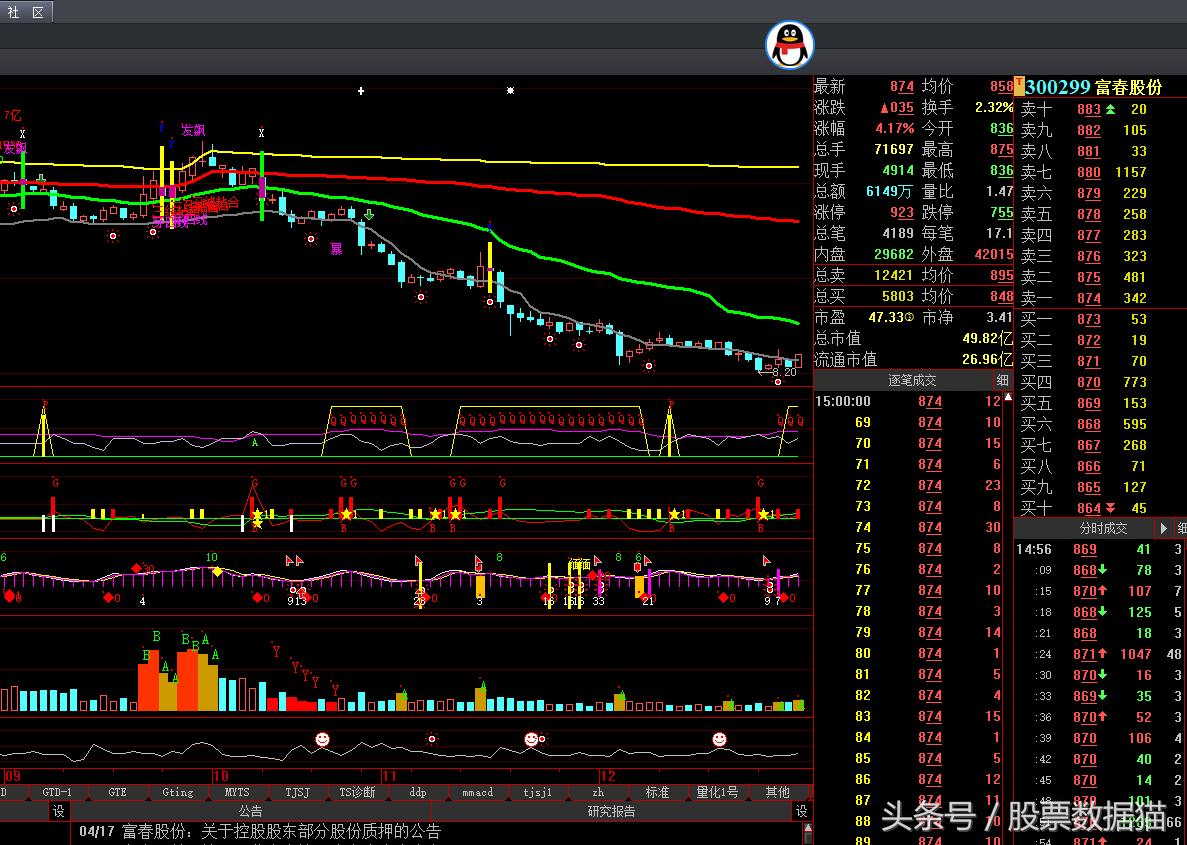This screenshot has width=1187, height=845.
Task: Click the 流通市值 value 26.96亿
Action: pos(987,359)
